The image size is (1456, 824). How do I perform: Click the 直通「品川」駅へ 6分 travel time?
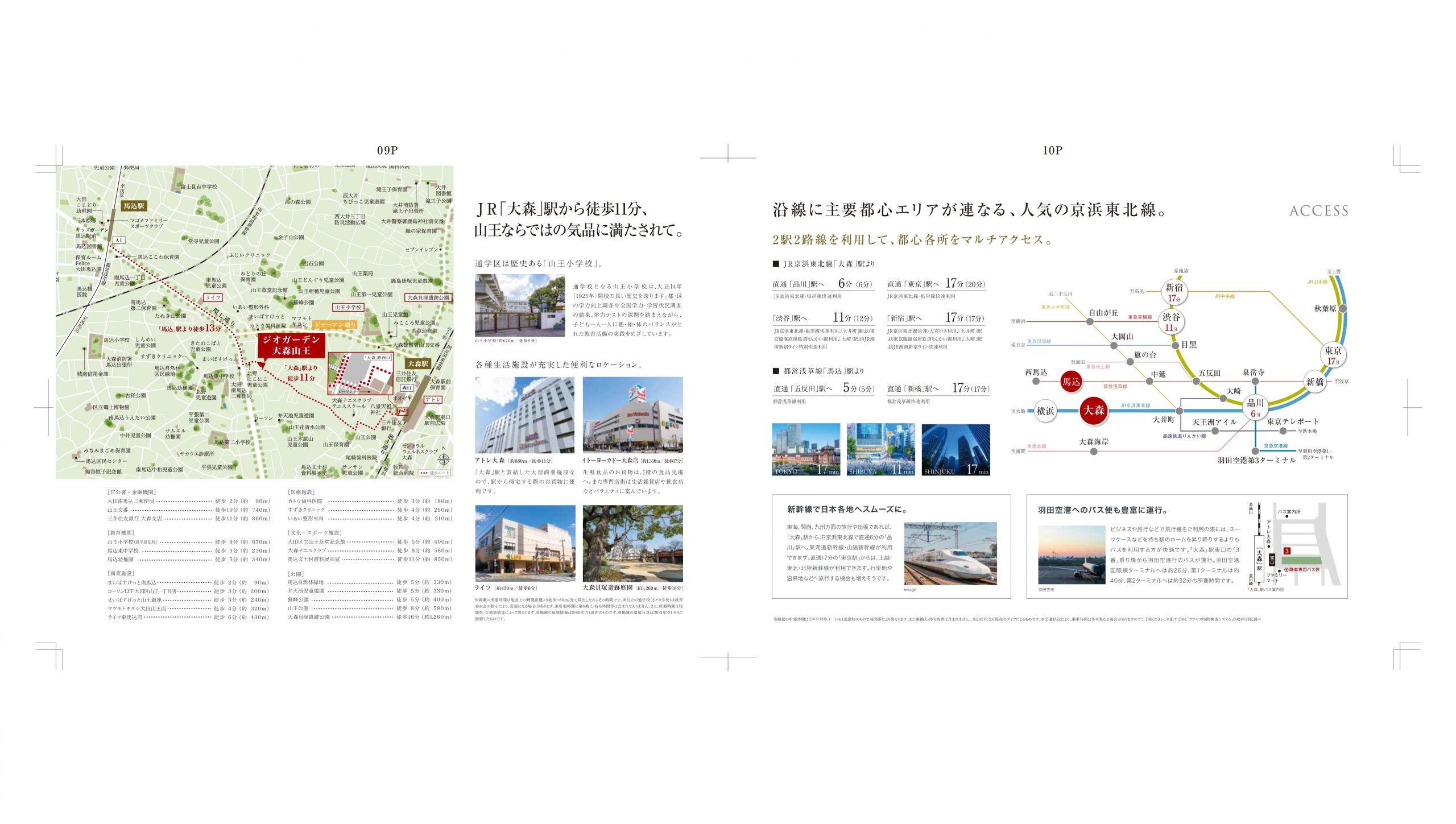click(822, 283)
